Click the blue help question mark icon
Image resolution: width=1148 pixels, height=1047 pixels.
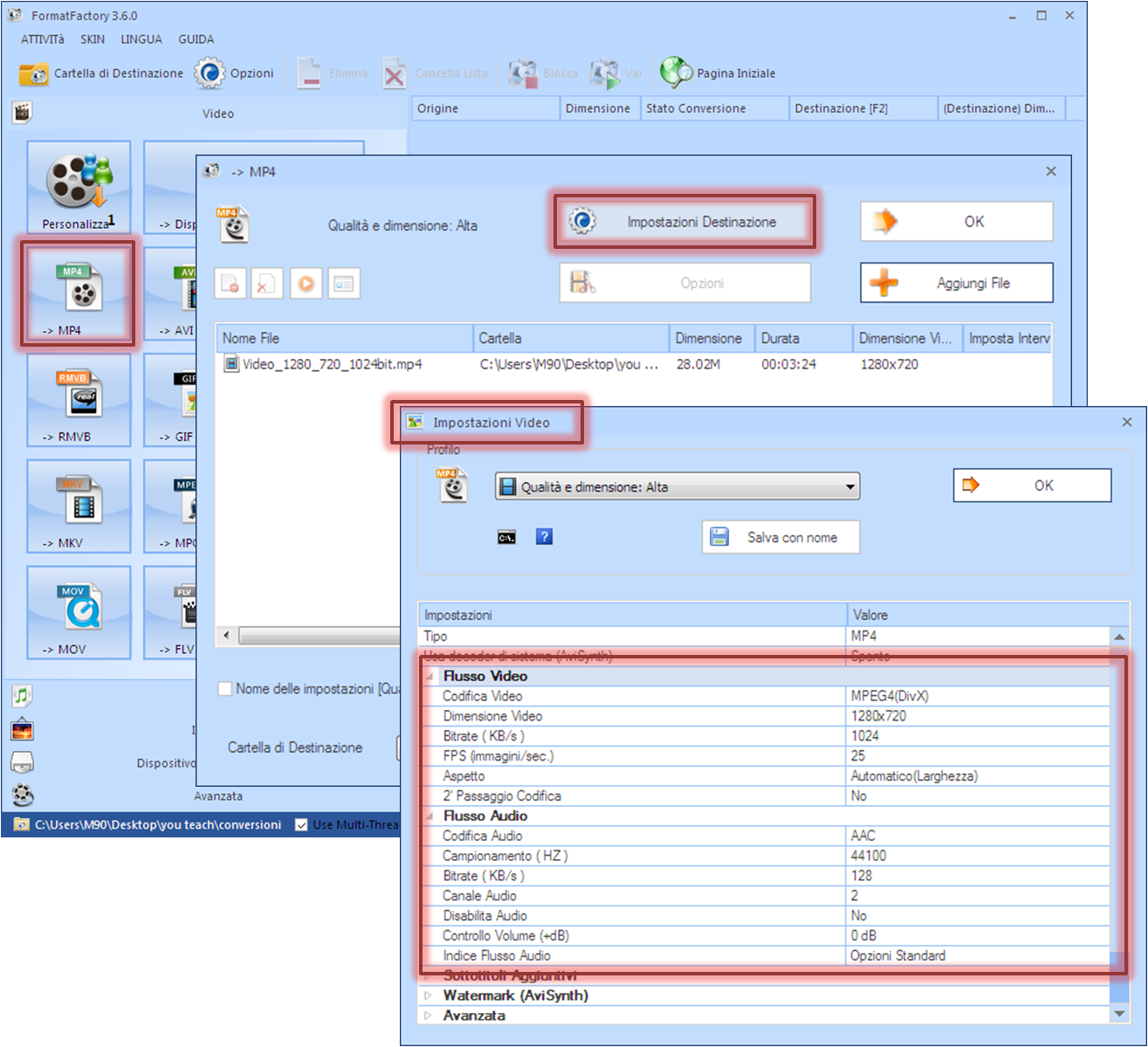544,537
